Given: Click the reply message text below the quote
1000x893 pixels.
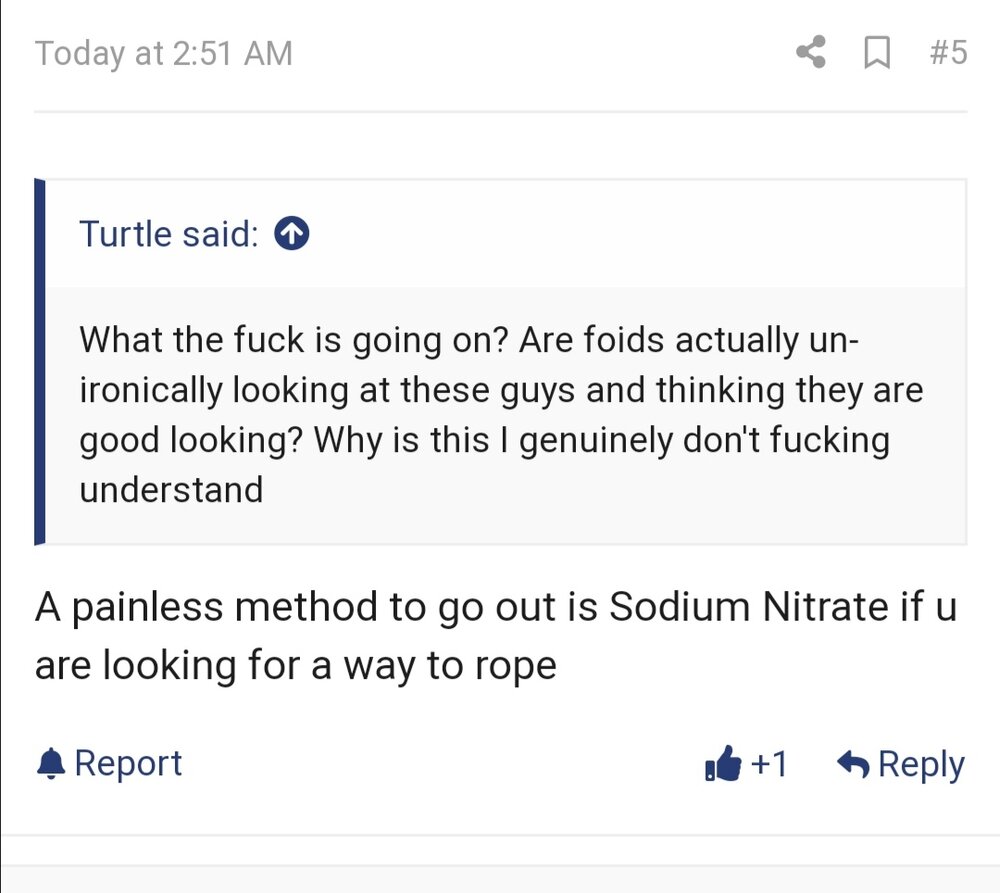Looking at the screenshot, I should pos(495,636).
